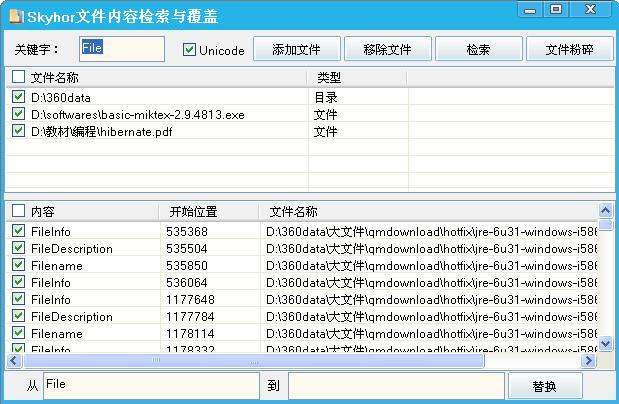Click the 添加文件 (Add File) button
Viewport: 619px width, 404px height.
(296, 49)
